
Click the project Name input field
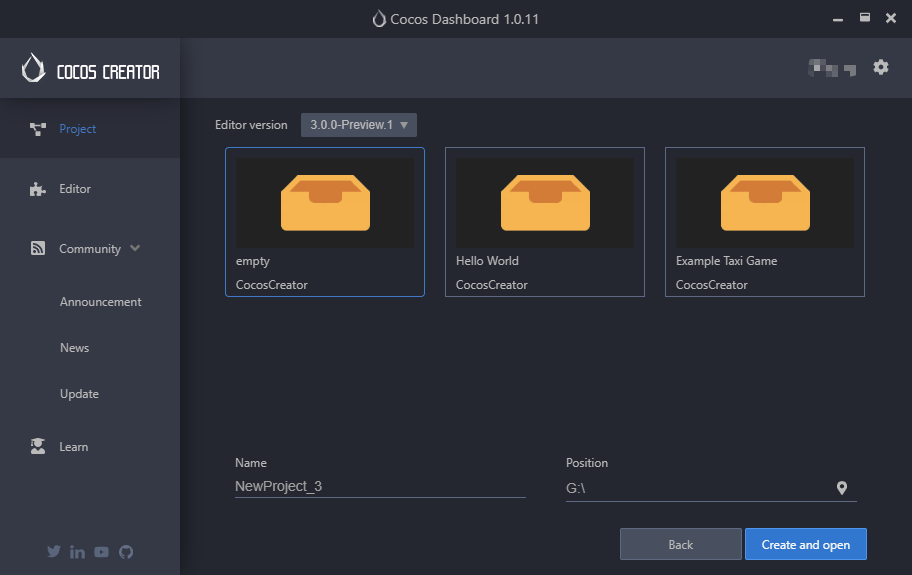coord(380,487)
